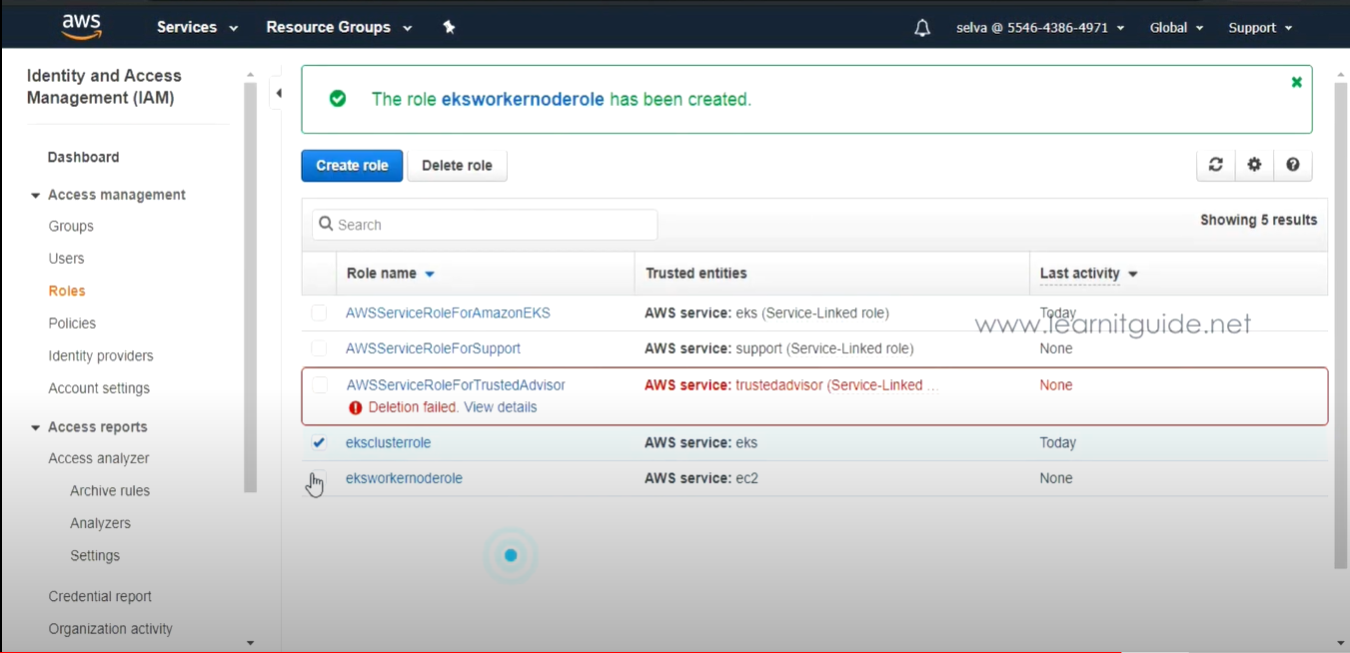The width and height of the screenshot is (1350, 653).
Task: Check the eksworkernoderole checkbox
Action: click(x=319, y=478)
